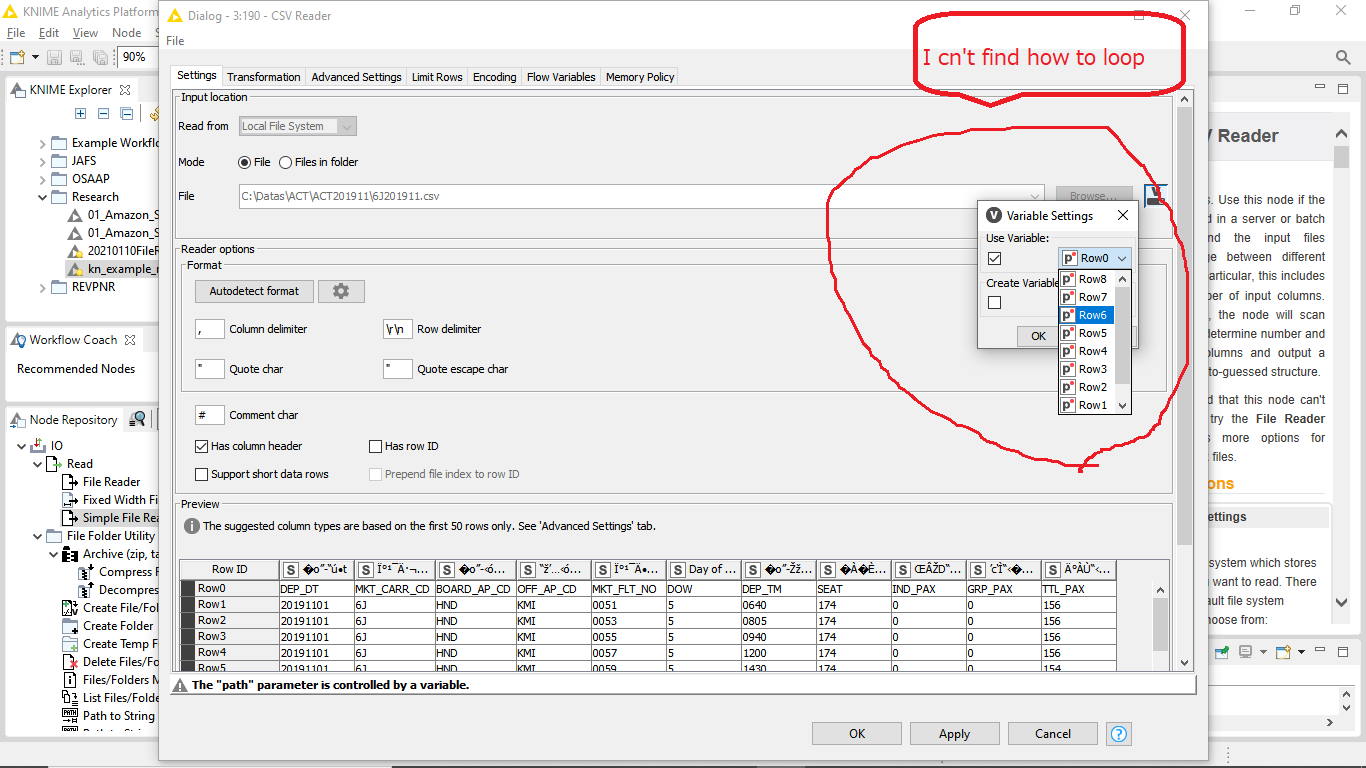Screen dimensions: 1366x768
Task: Select the Create Folder node
Action: pos(110,625)
